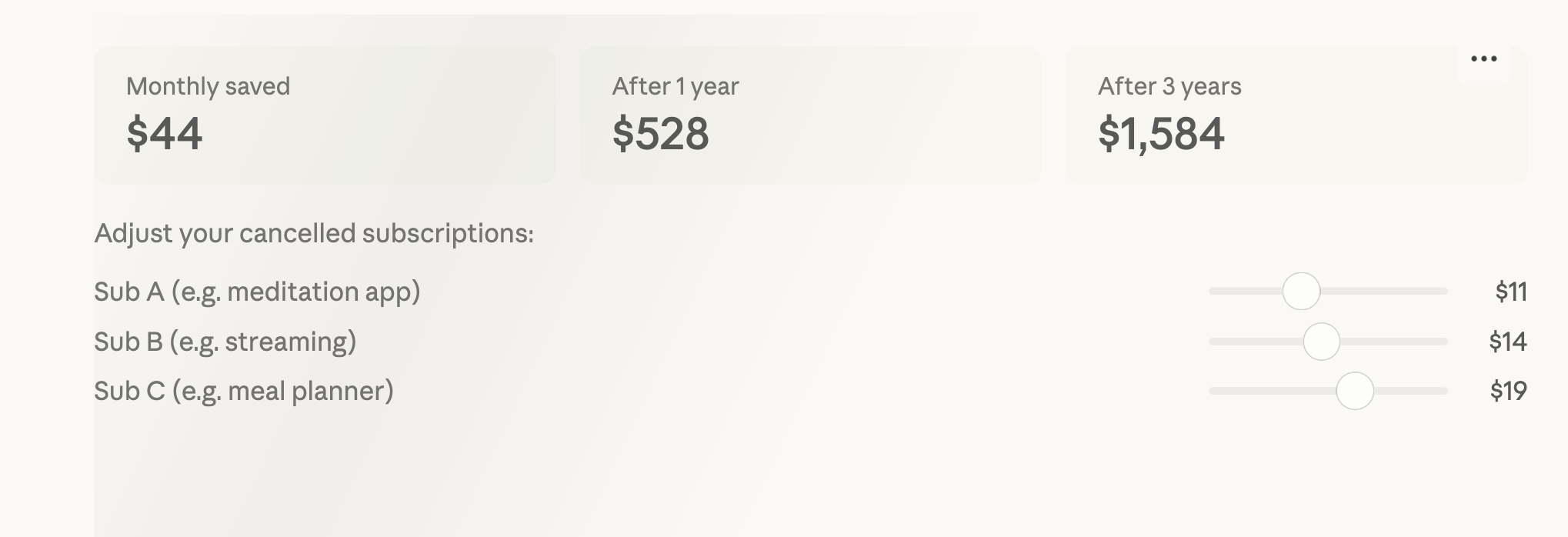Screen dimensions: 1568x537
Task: Open the three-dot more options menu
Action: click(1483, 59)
